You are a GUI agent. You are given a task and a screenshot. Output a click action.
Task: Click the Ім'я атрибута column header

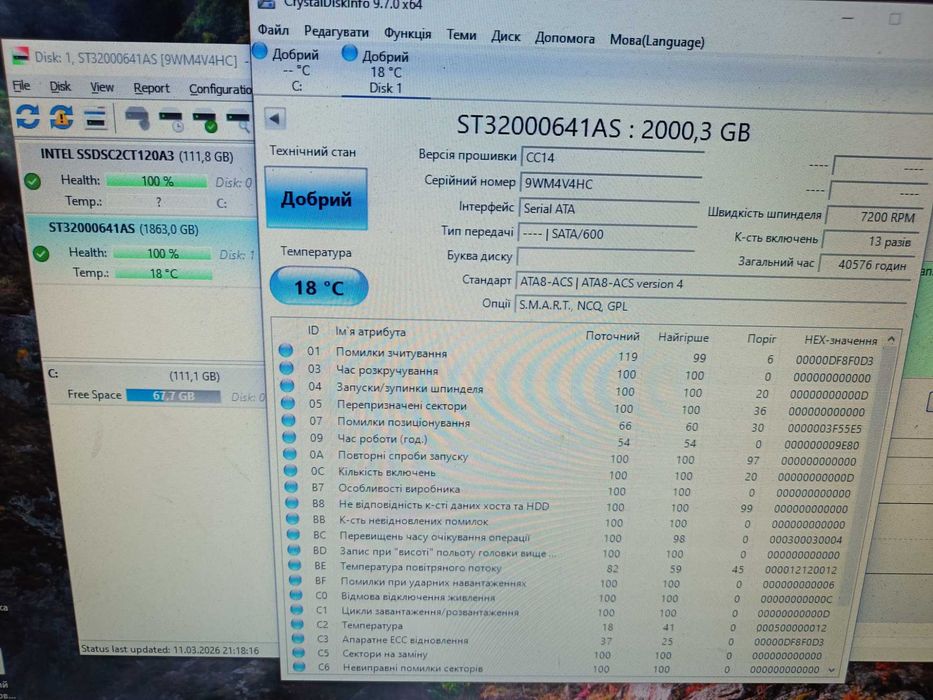point(370,332)
